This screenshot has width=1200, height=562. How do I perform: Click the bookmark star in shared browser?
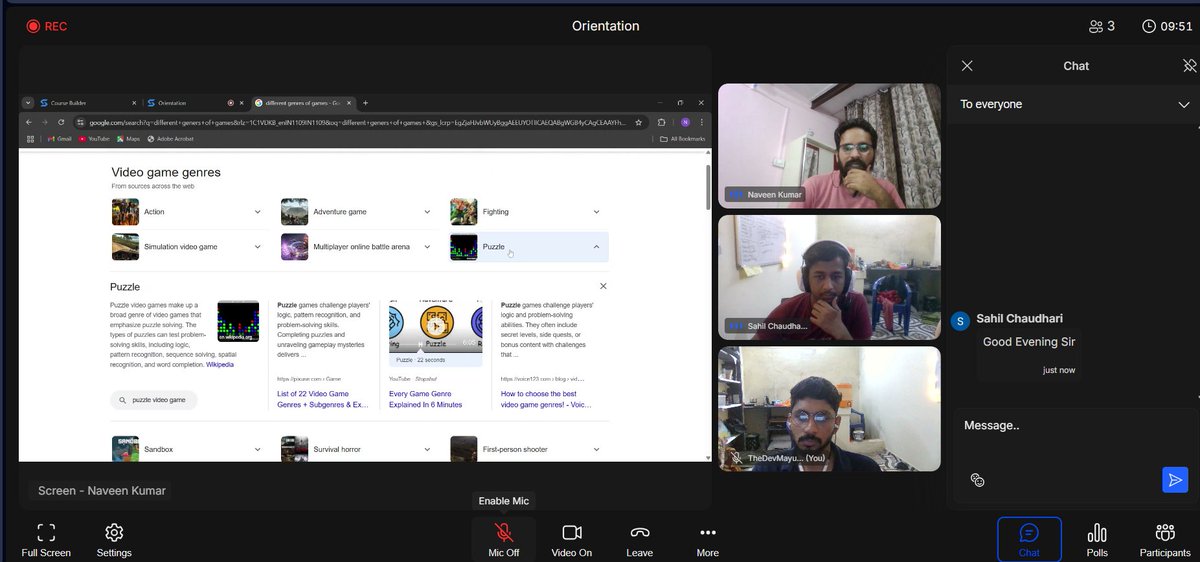(x=641, y=122)
